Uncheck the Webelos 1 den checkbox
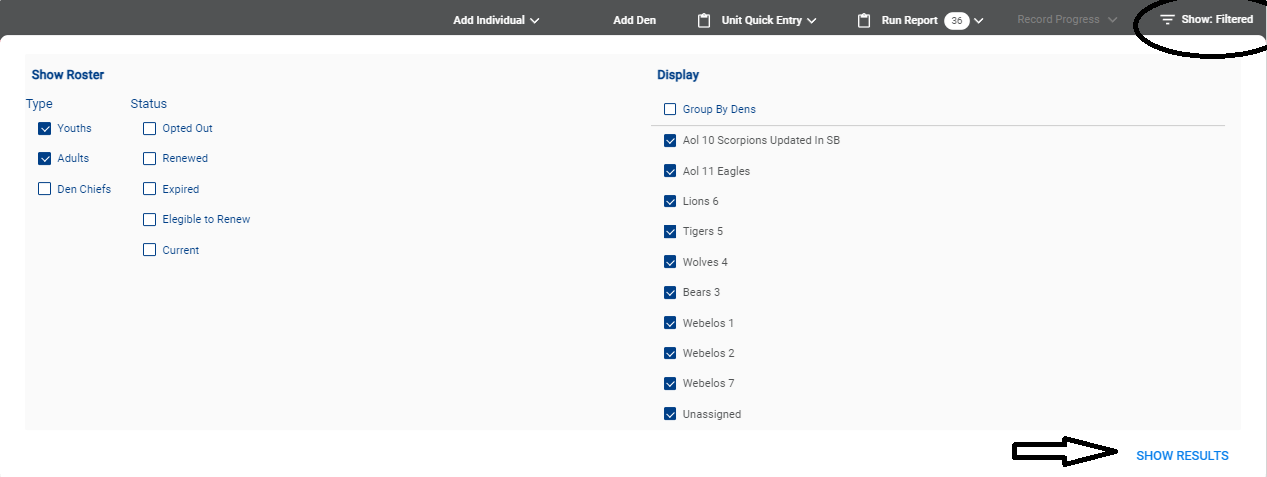The width and height of the screenshot is (1267, 477). [x=670, y=323]
